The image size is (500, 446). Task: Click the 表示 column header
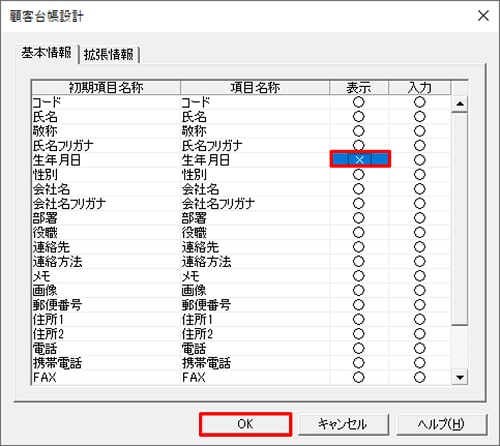pos(359,88)
